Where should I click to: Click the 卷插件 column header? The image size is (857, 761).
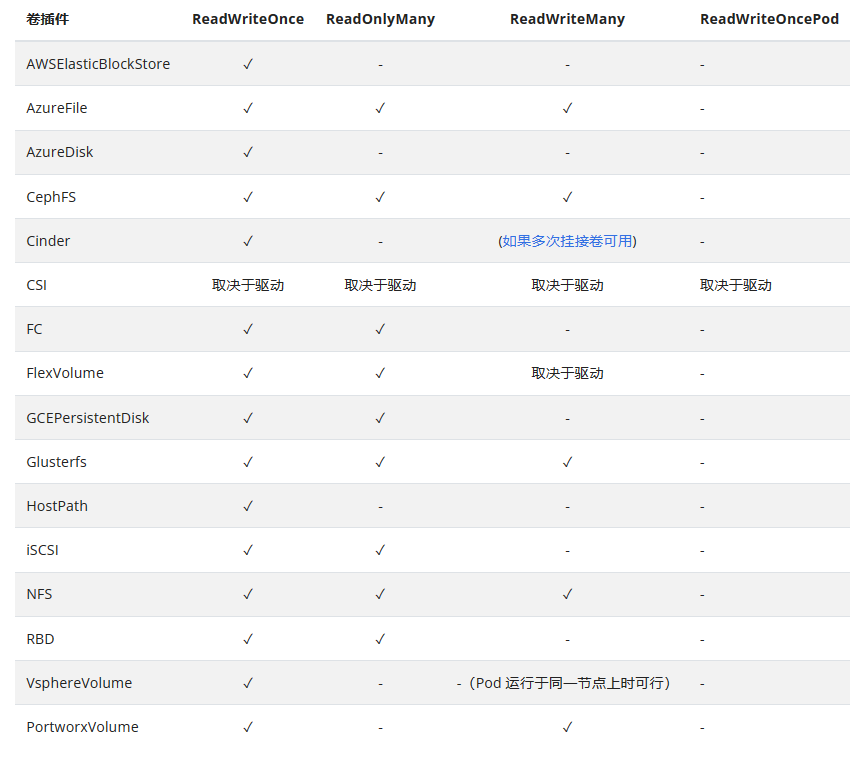(x=48, y=19)
